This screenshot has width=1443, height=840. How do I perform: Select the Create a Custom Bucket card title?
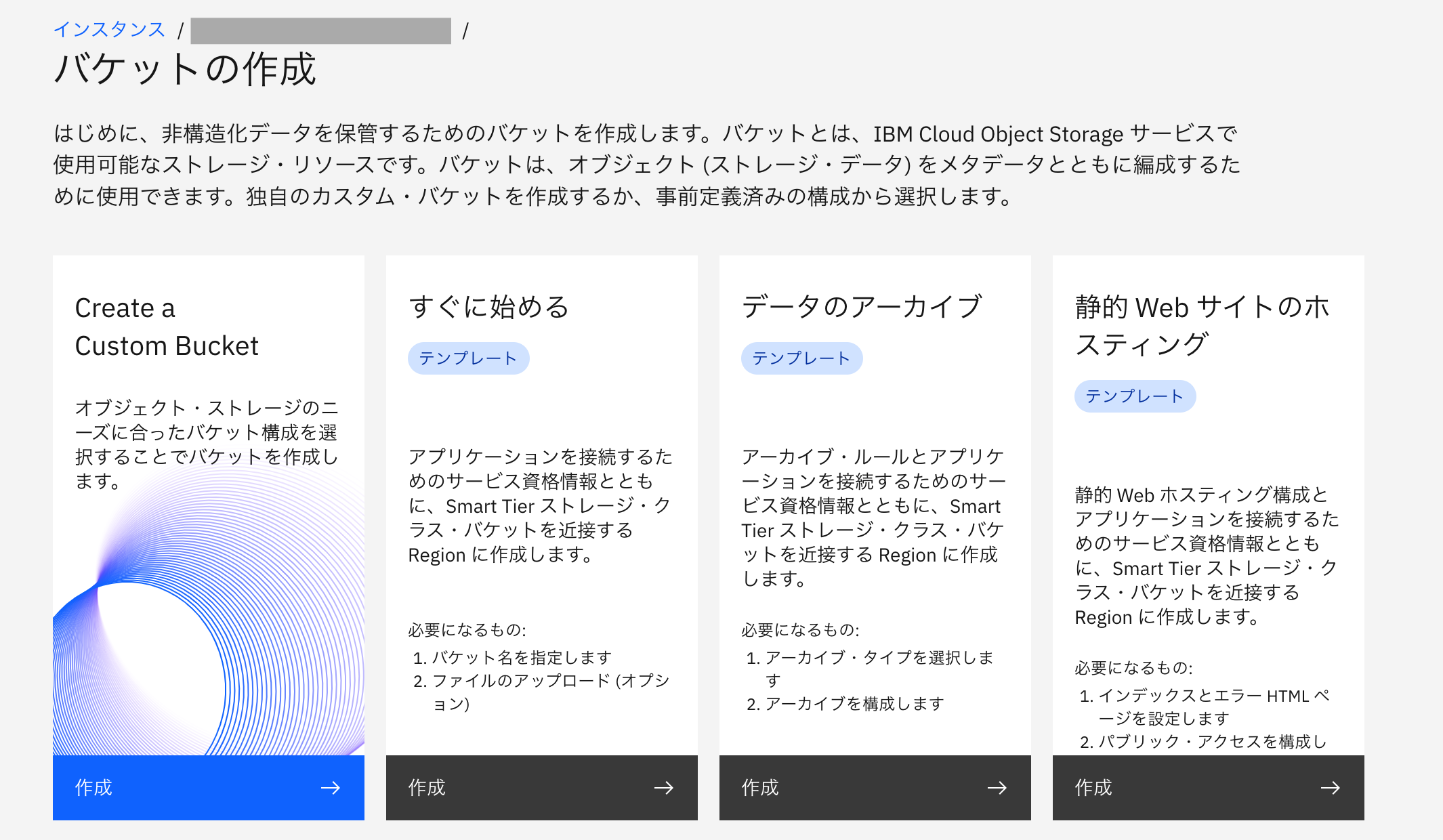coord(167,327)
